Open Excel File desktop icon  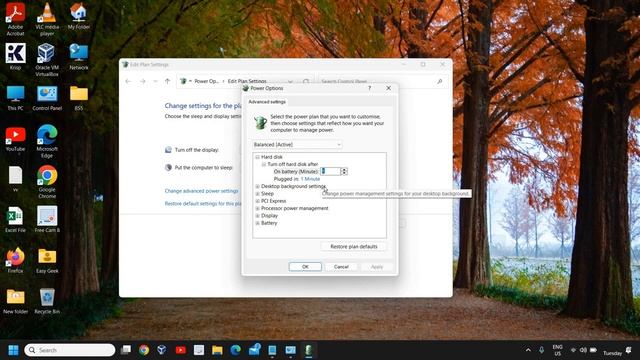(16, 219)
